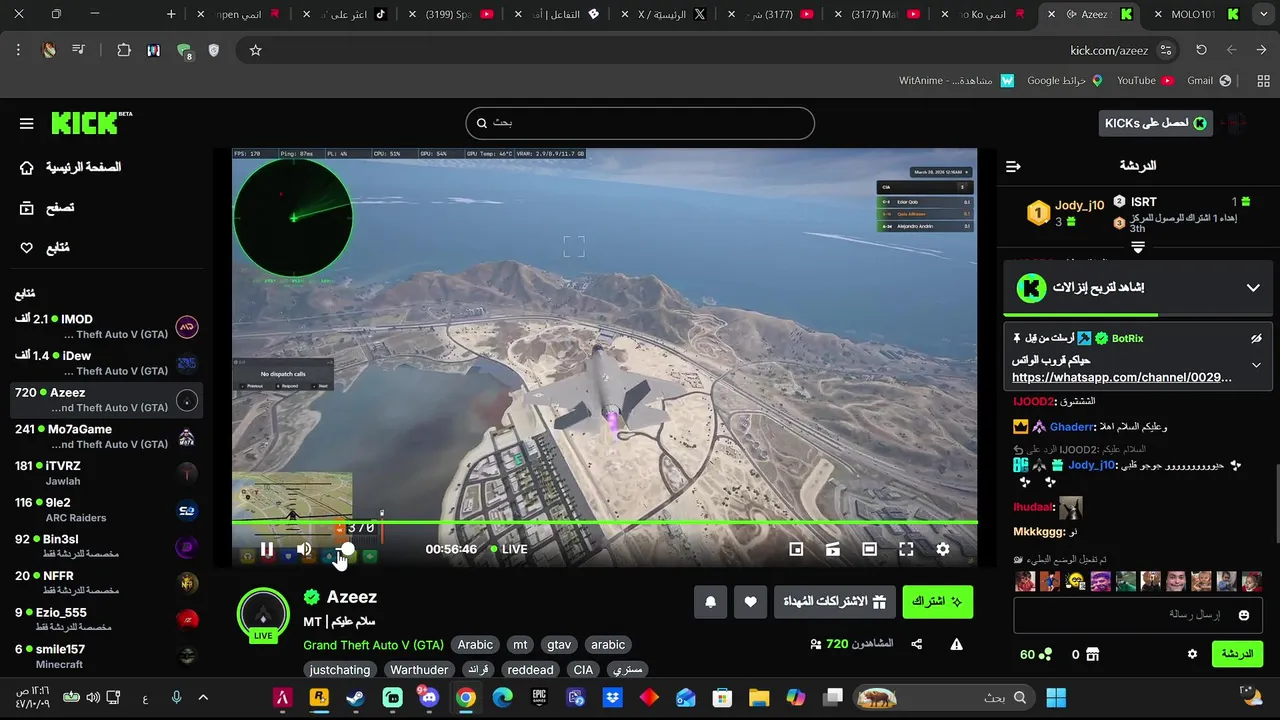The width and height of the screenshot is (1280, 720).
Task: Click the green subscribe button
Action: [x=937, y=602]
